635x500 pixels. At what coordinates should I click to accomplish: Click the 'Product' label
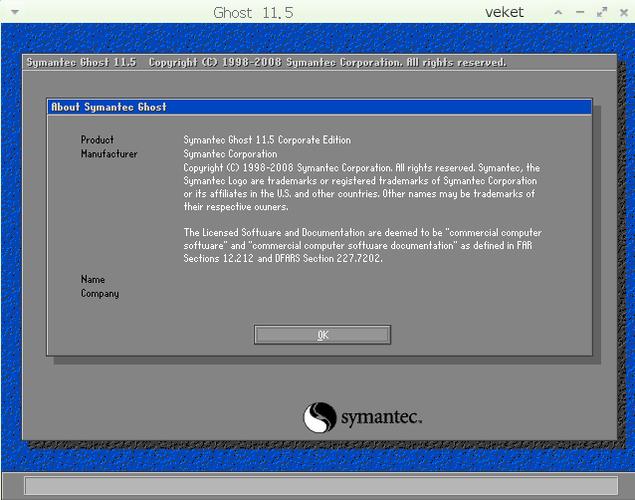pos(97,140)
